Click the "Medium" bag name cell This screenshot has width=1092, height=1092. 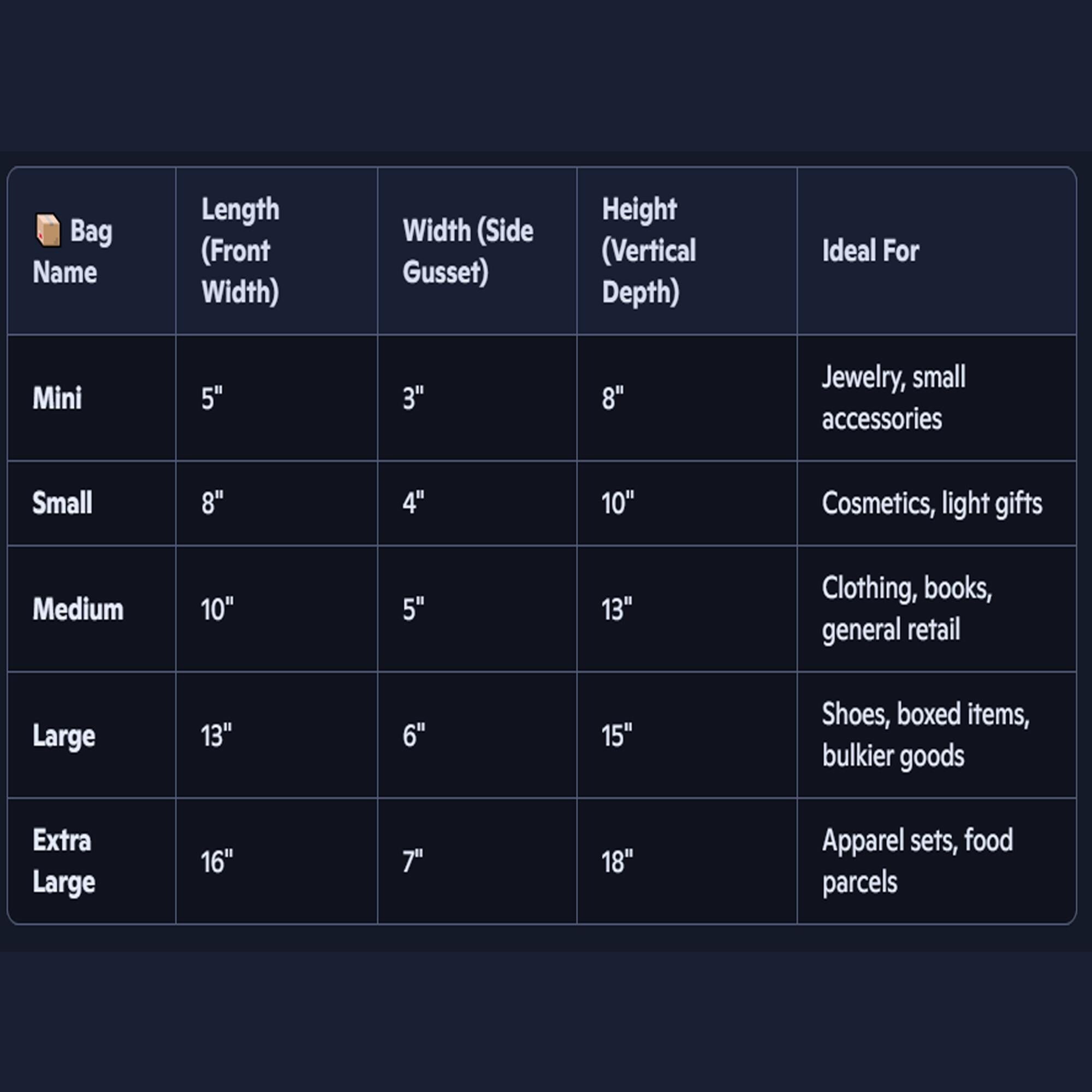pos(78,609)
